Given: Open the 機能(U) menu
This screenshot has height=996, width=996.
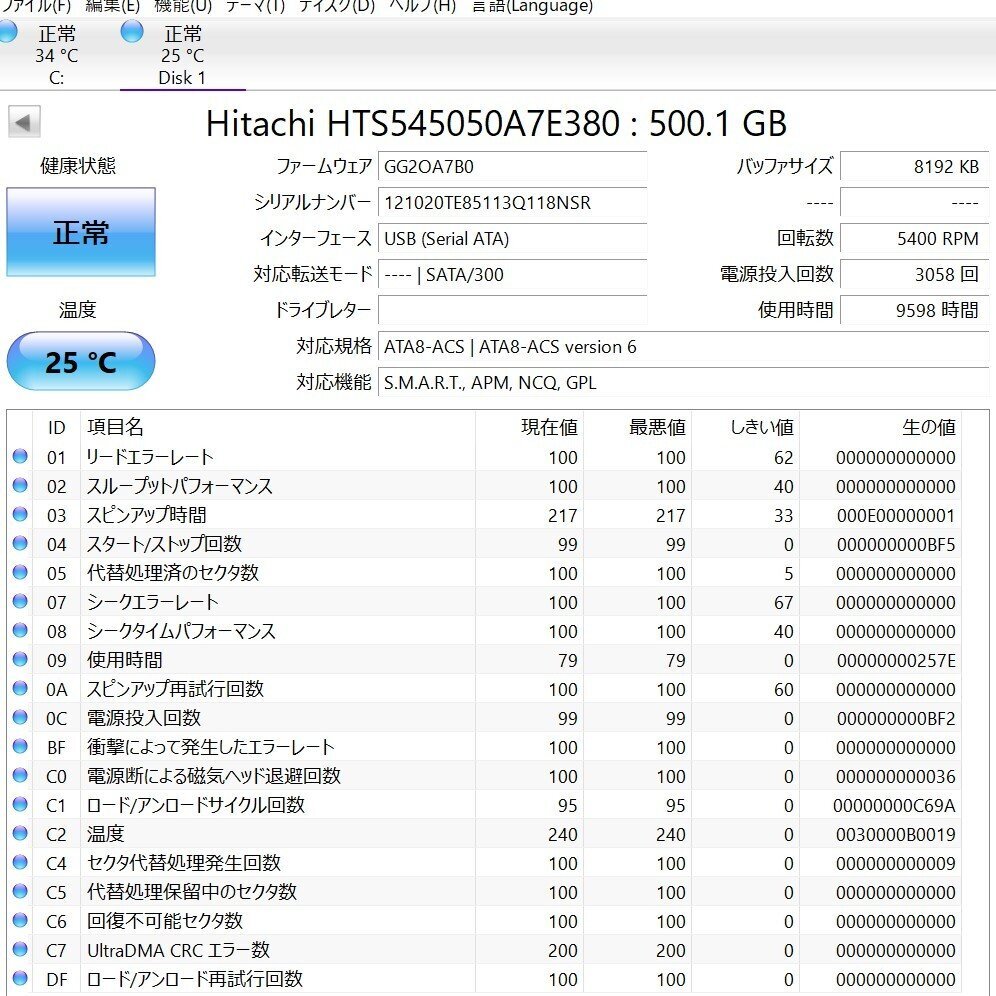Looking at the screenshot, I should [183, 6].
